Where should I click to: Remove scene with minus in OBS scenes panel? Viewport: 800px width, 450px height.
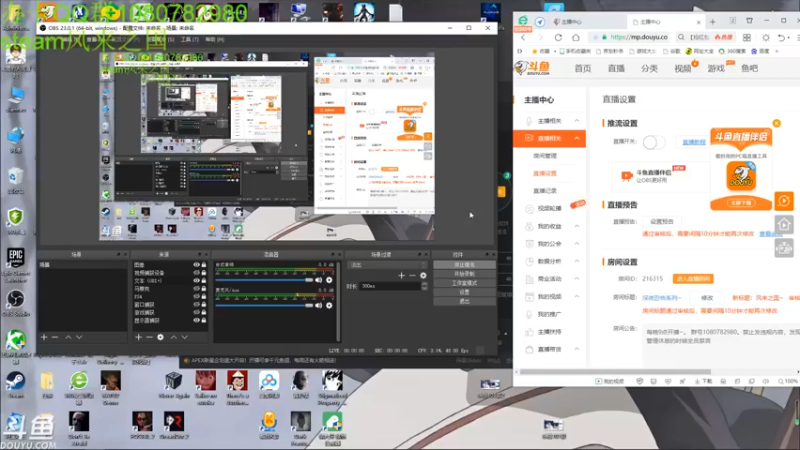pos(55,337)
